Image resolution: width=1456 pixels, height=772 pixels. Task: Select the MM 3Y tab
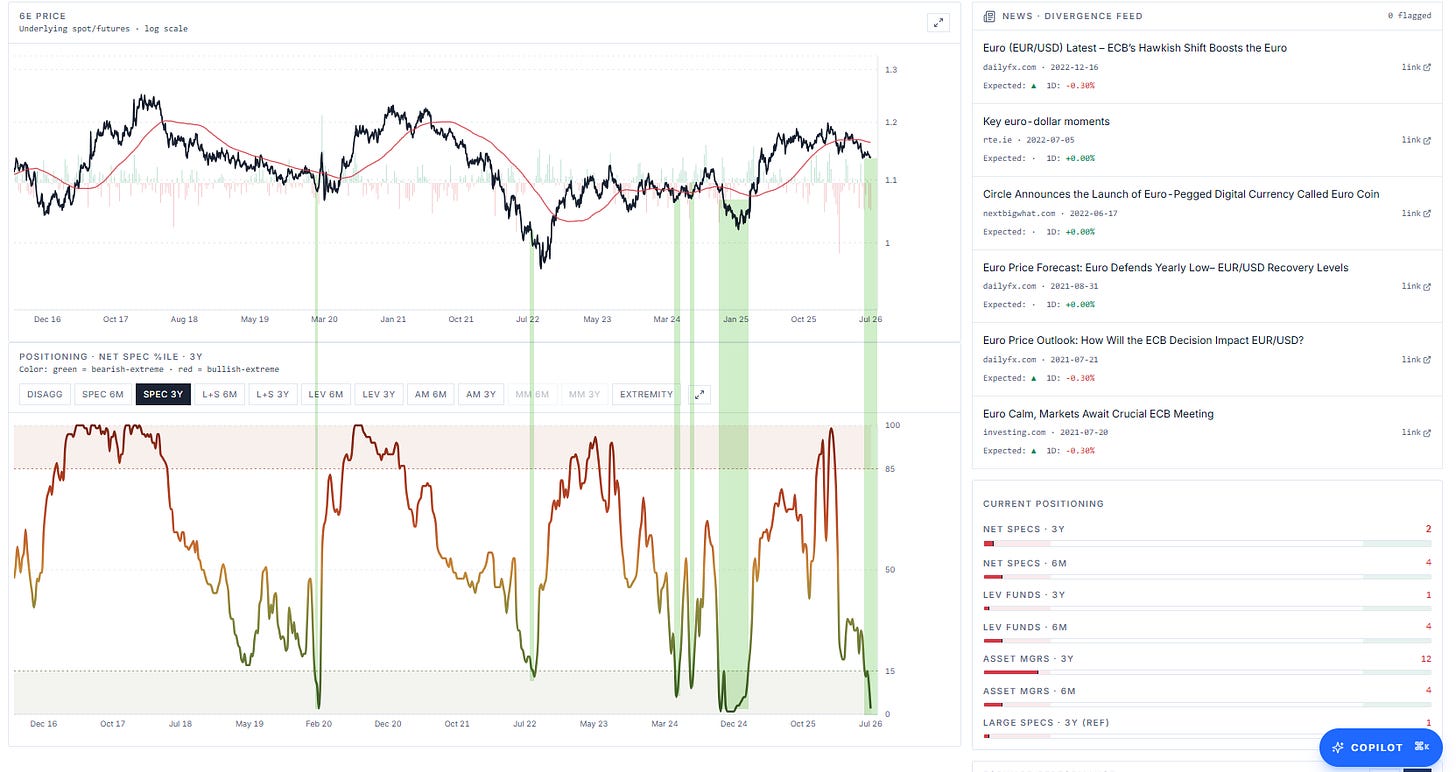coord(584,394)
